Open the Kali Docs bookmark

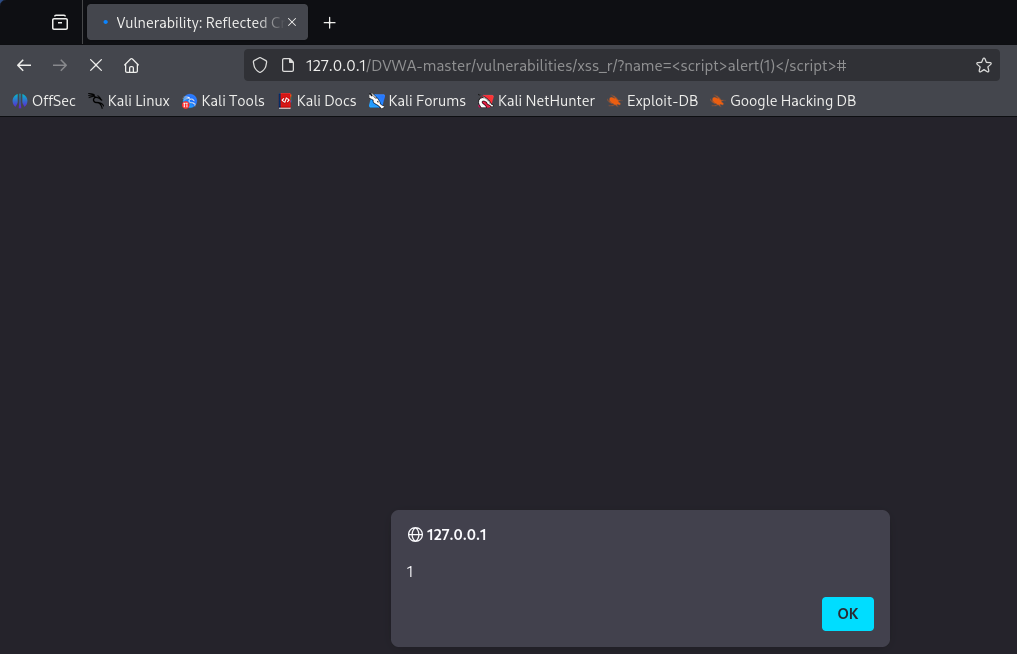317,101
